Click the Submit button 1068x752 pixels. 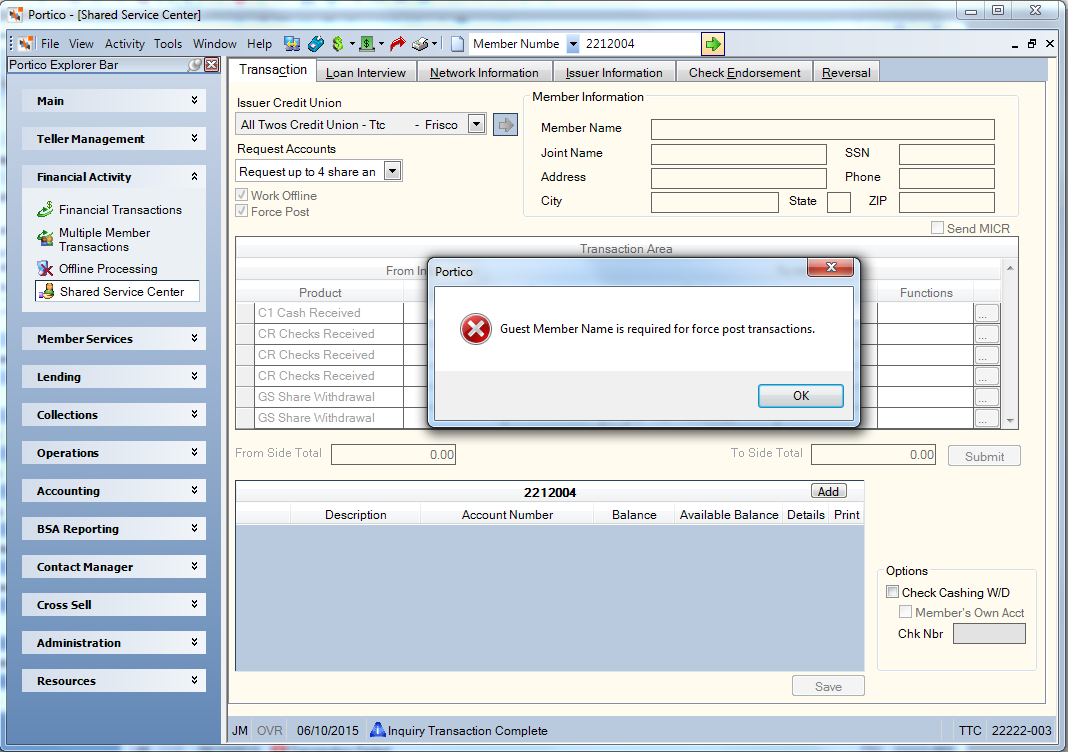pyautogui.click(x=984, y=456)
